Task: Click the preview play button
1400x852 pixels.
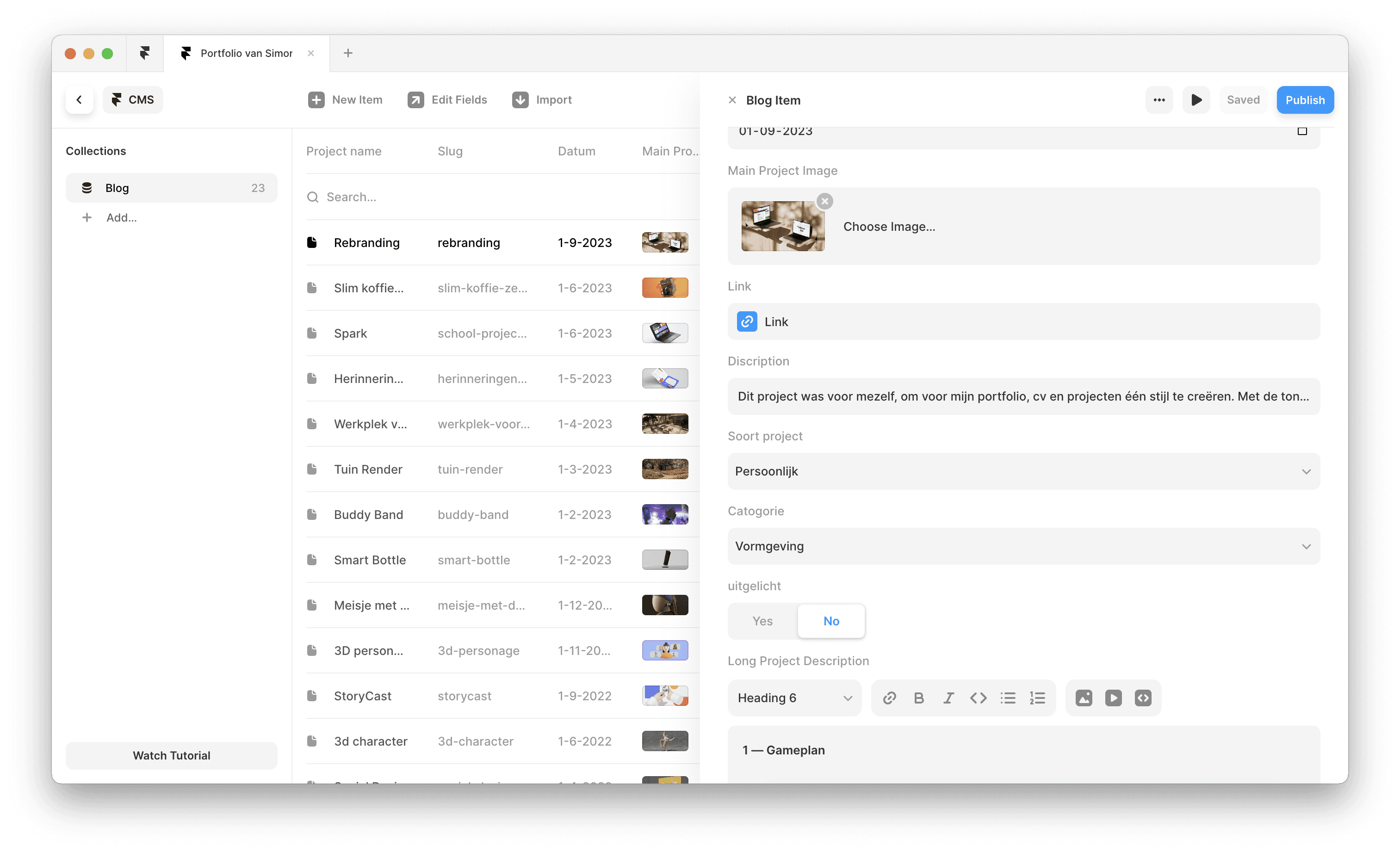Action: (1196, 100)
